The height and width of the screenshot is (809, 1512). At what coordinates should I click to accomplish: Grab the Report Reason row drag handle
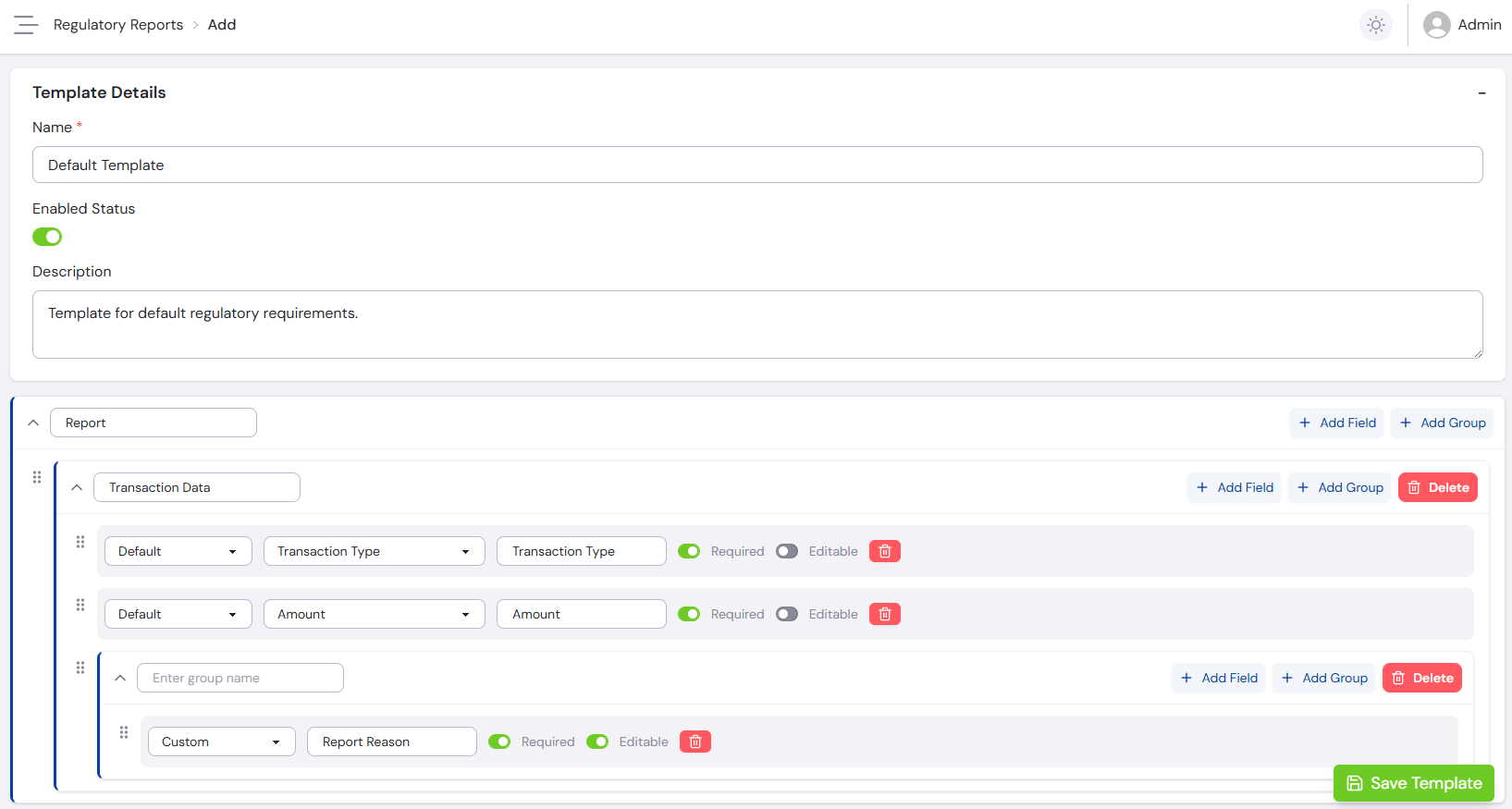[124, 732]
